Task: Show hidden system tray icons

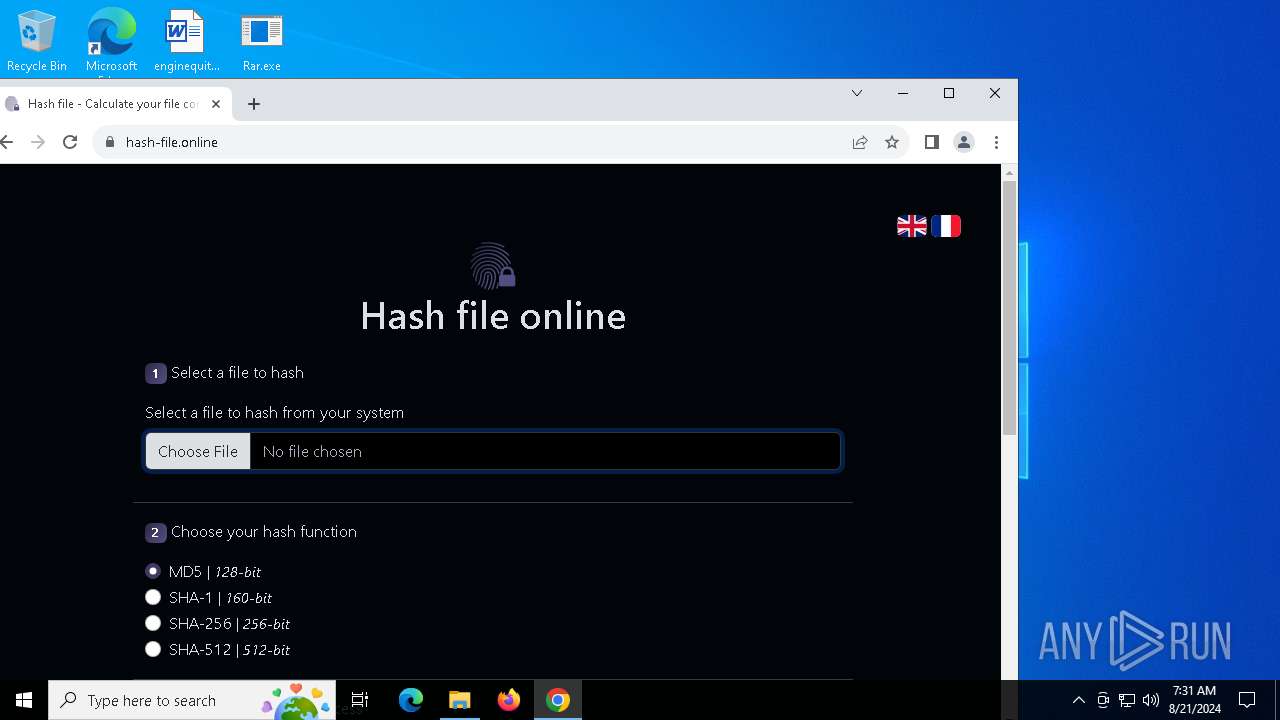Action: 1079,700
